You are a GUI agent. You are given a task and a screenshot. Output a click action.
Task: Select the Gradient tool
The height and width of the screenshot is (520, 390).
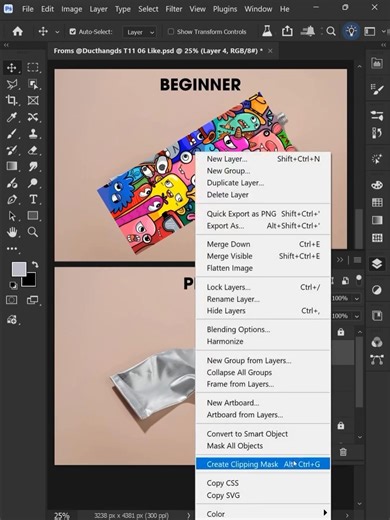click(x=12, y=166)
